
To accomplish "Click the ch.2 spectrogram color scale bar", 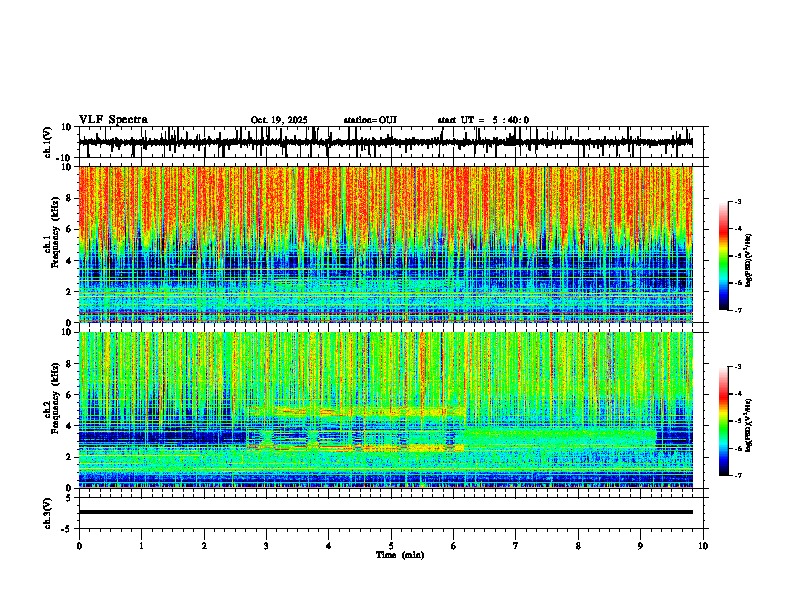I will click(x=724, y=421).
